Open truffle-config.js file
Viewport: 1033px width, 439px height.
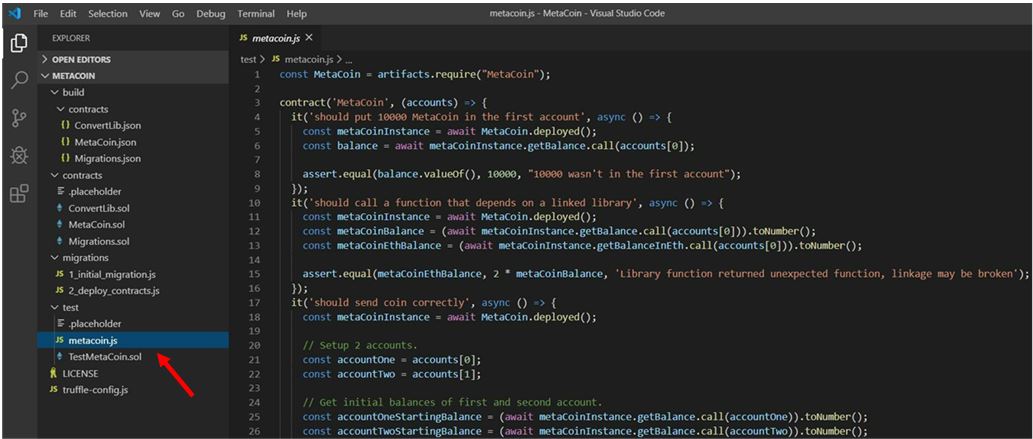click(x=95, y=389)
